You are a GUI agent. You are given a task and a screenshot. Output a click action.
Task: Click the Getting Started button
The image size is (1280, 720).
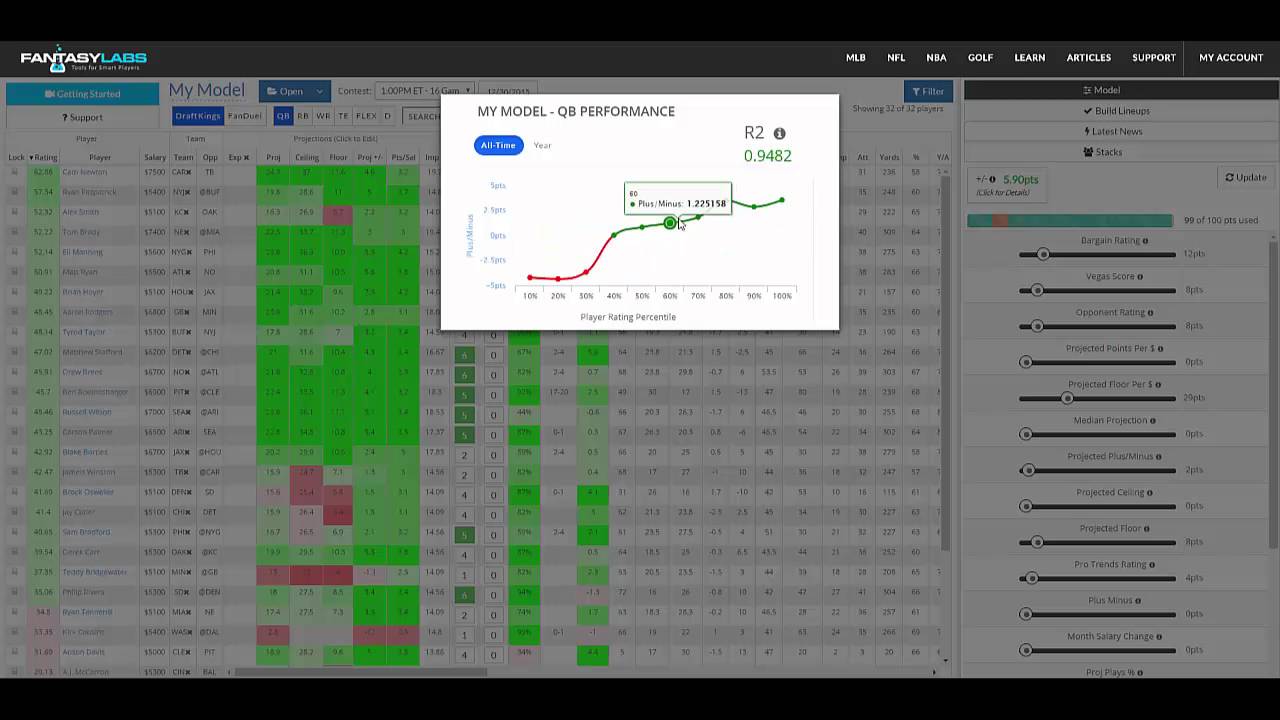coord(82,94)
